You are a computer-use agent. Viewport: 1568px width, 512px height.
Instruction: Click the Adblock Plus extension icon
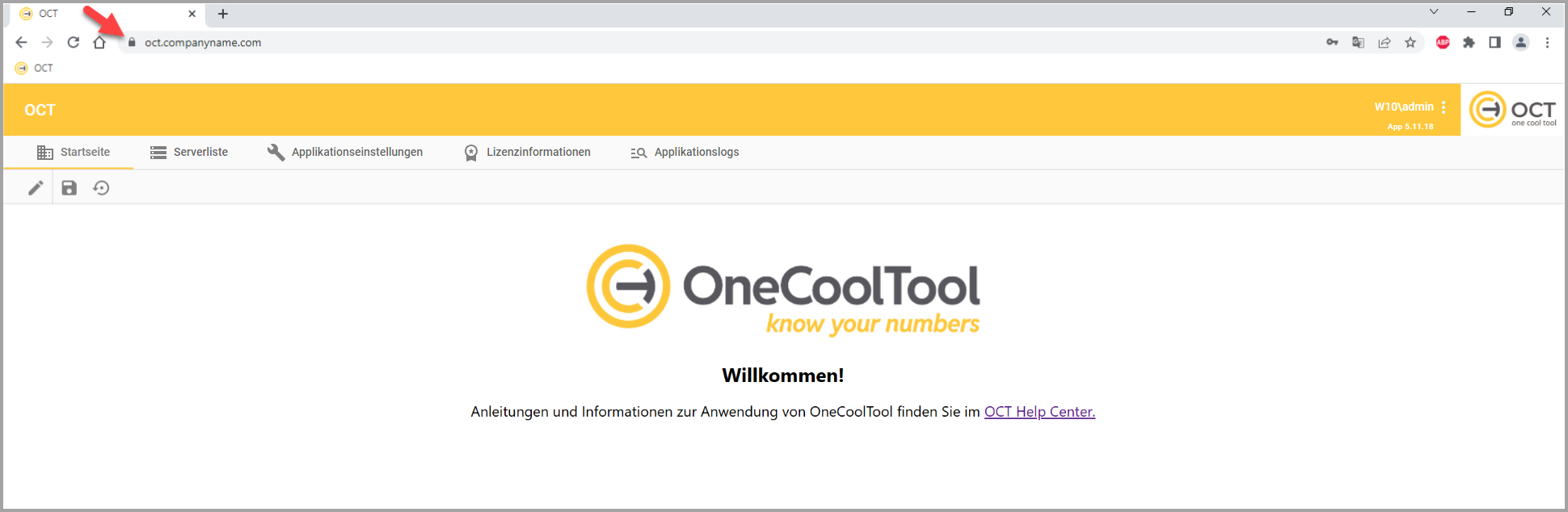click(x=1443, y=43)
